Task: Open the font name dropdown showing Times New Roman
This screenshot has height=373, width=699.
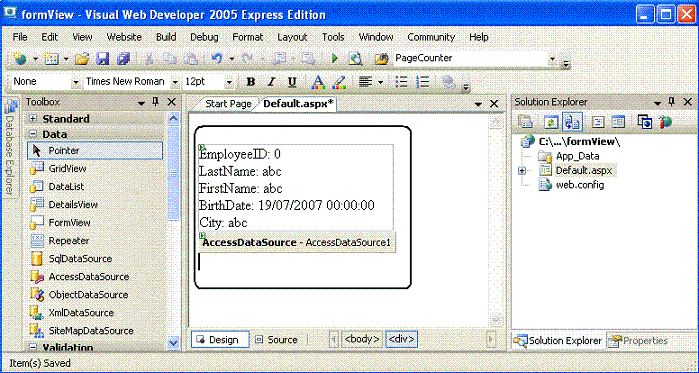Action: (x=131, y=82)
